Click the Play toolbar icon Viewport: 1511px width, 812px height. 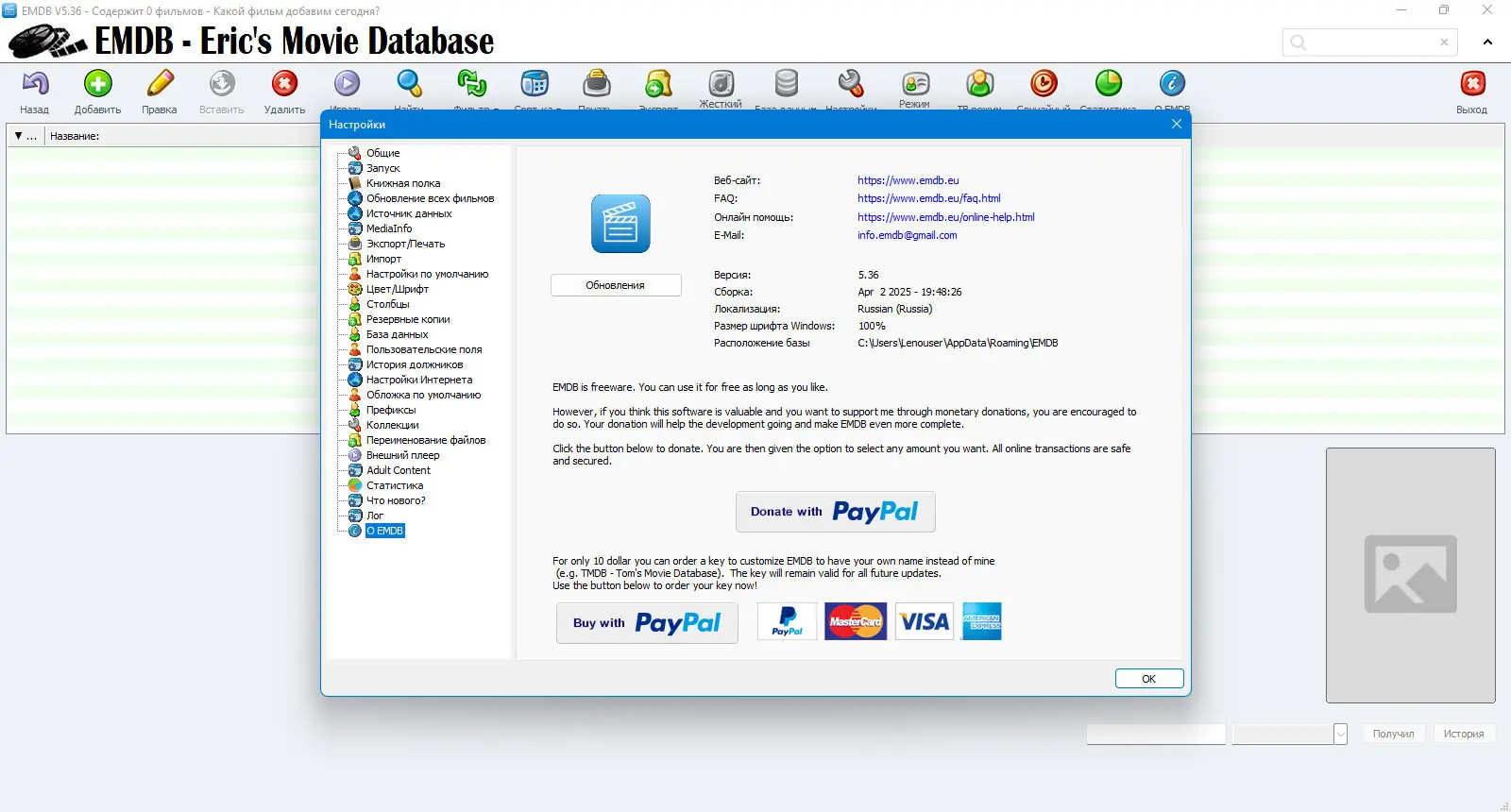pos(347,84)
